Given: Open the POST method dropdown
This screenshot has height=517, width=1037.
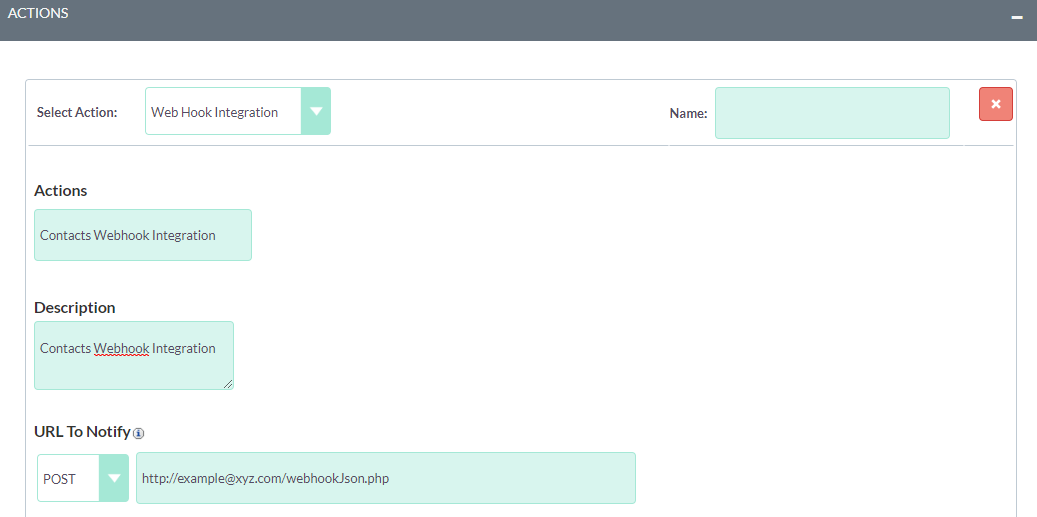Looking at the screenshot, I should (83, 478).
